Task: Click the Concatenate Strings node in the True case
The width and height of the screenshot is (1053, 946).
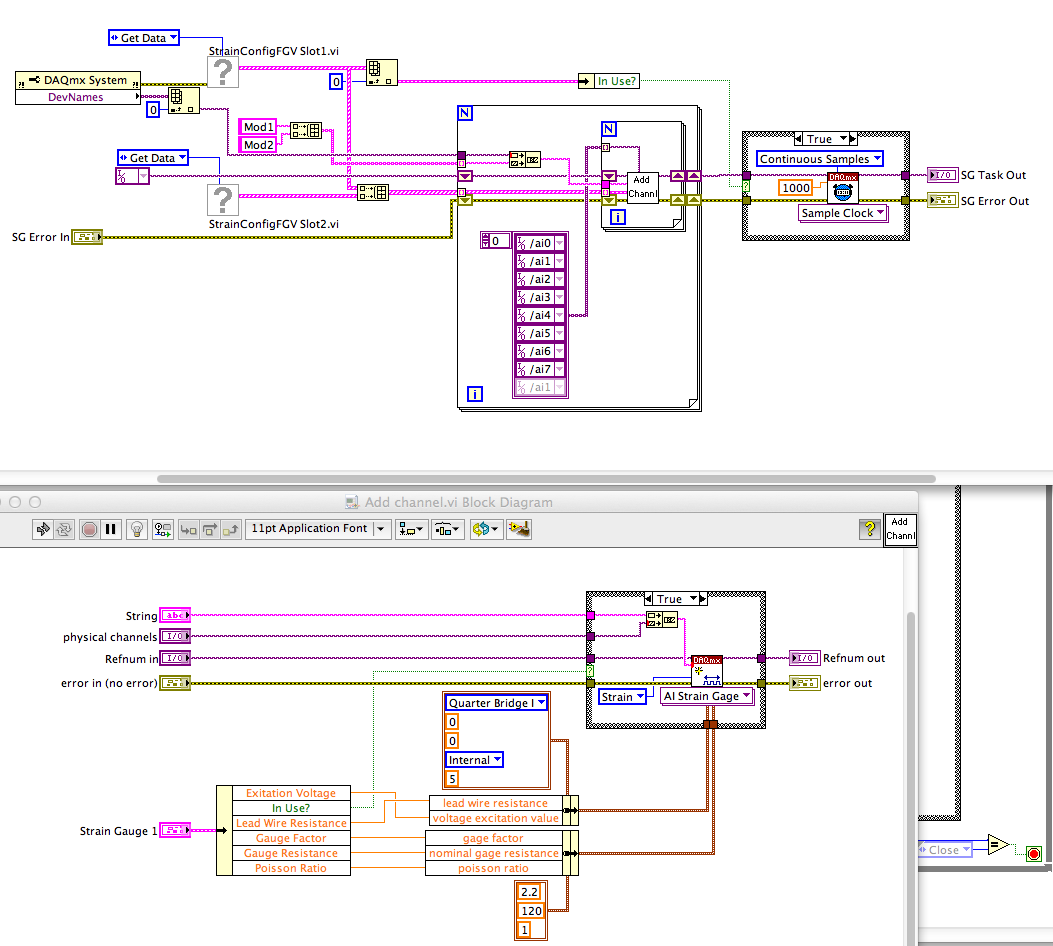Action: point(661,620)
